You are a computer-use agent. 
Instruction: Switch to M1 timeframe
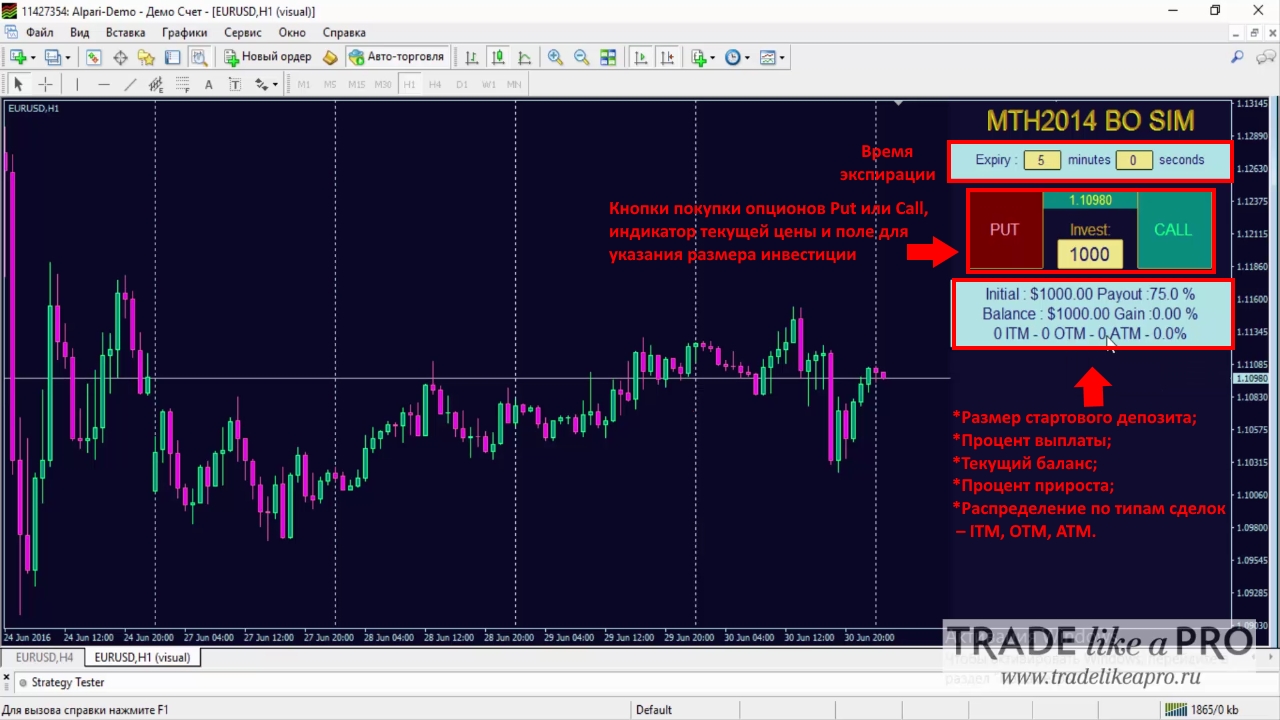304,84
